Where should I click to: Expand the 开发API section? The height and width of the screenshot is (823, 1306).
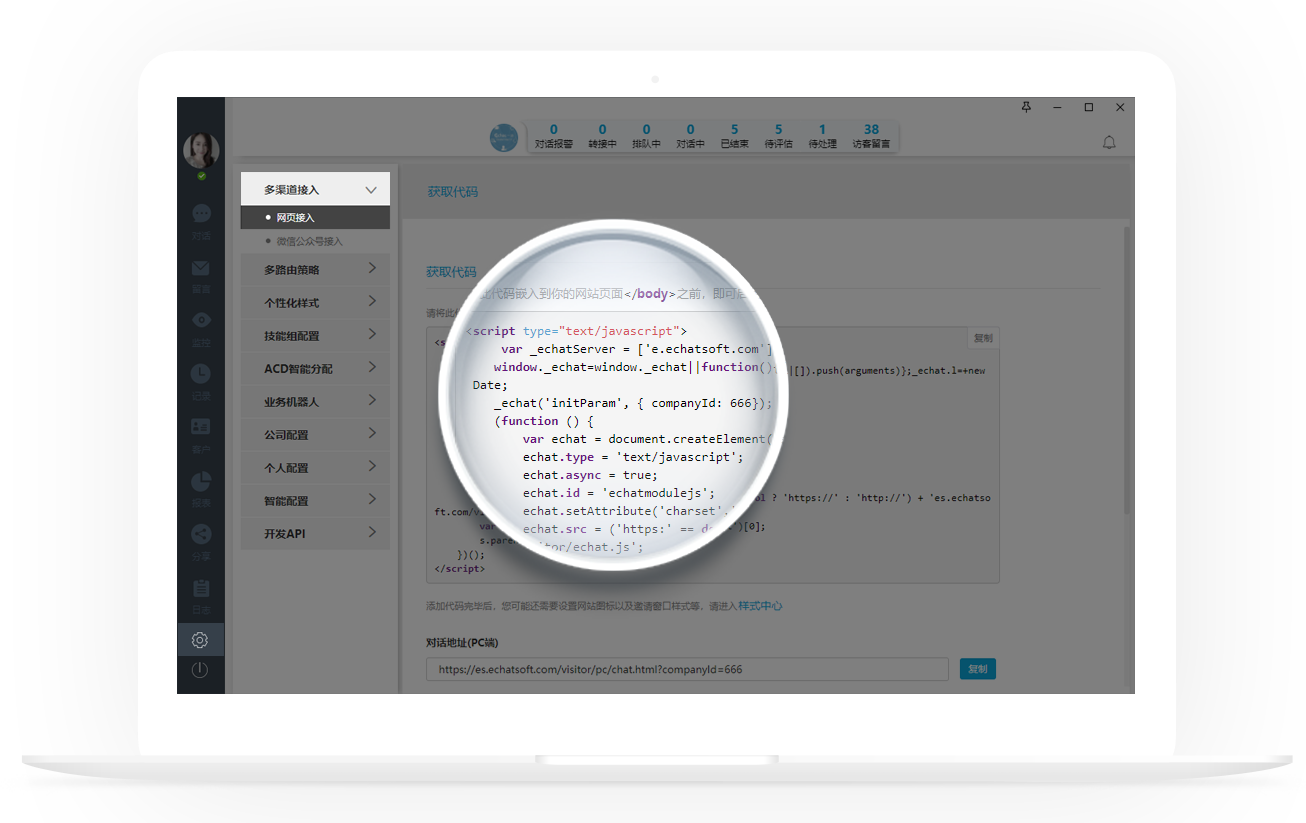[x=315, y=534]
